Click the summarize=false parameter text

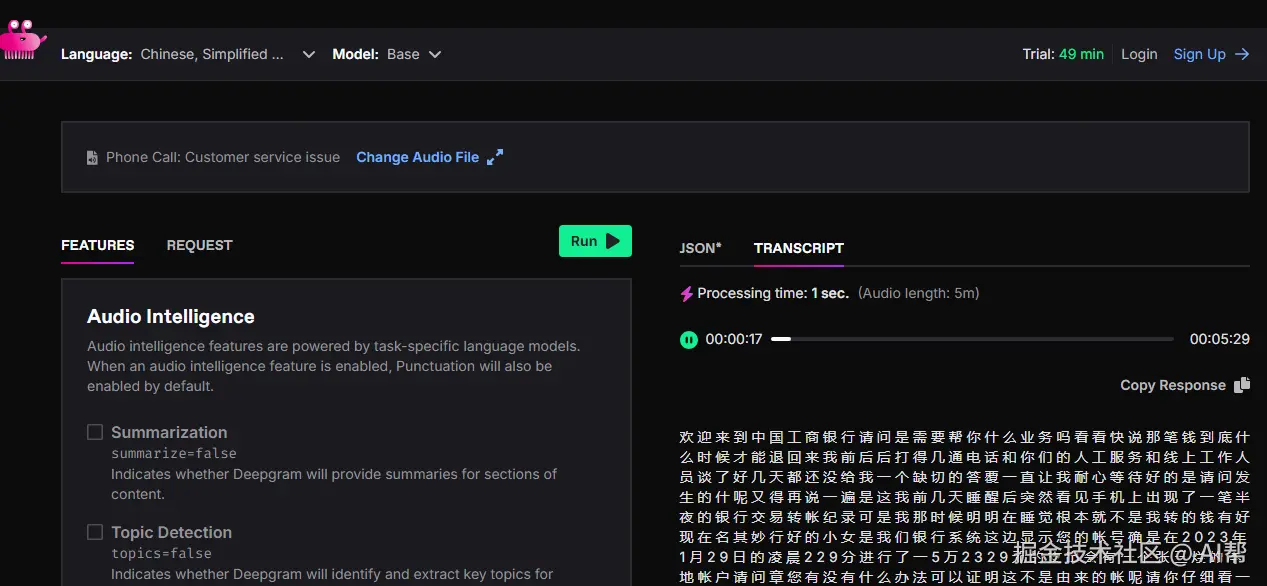[x=174, y=454]
